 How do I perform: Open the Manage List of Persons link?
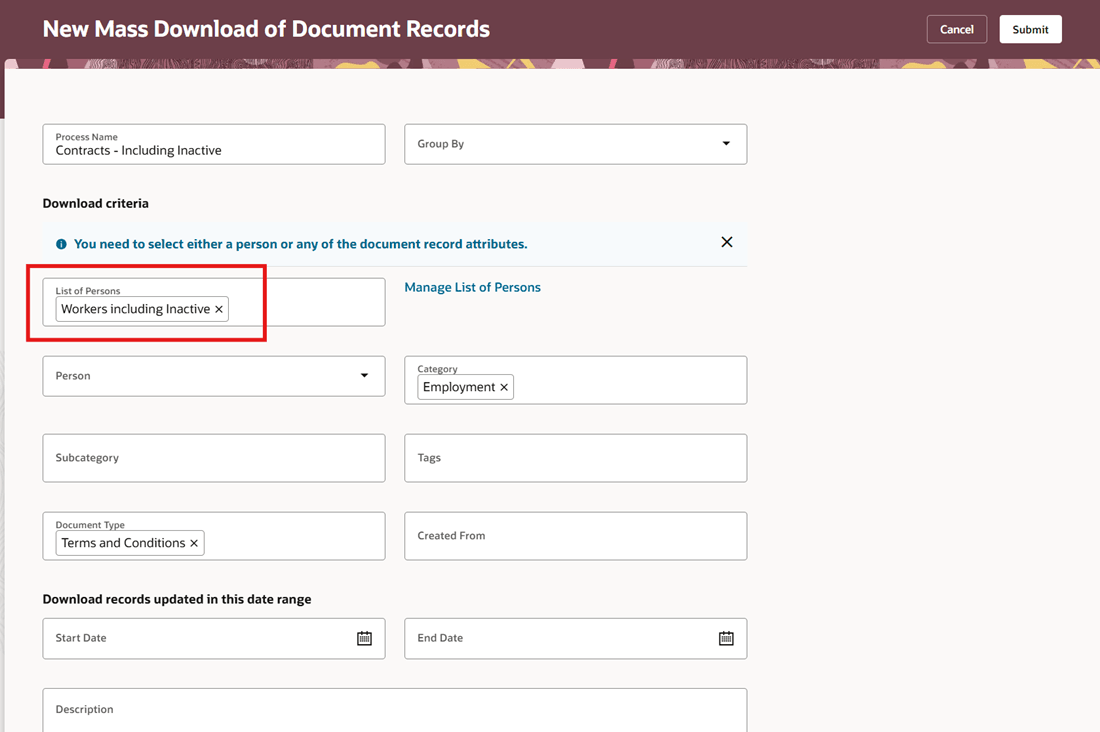click(x=472, y=287)
